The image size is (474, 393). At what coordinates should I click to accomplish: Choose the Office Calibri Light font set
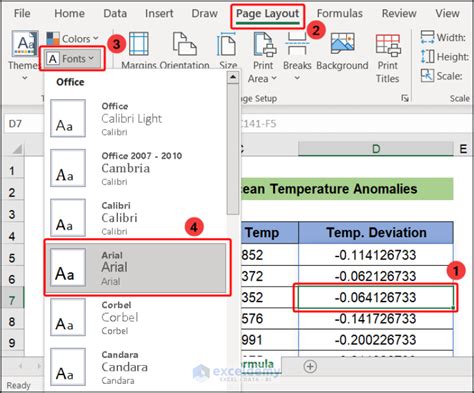136,118
